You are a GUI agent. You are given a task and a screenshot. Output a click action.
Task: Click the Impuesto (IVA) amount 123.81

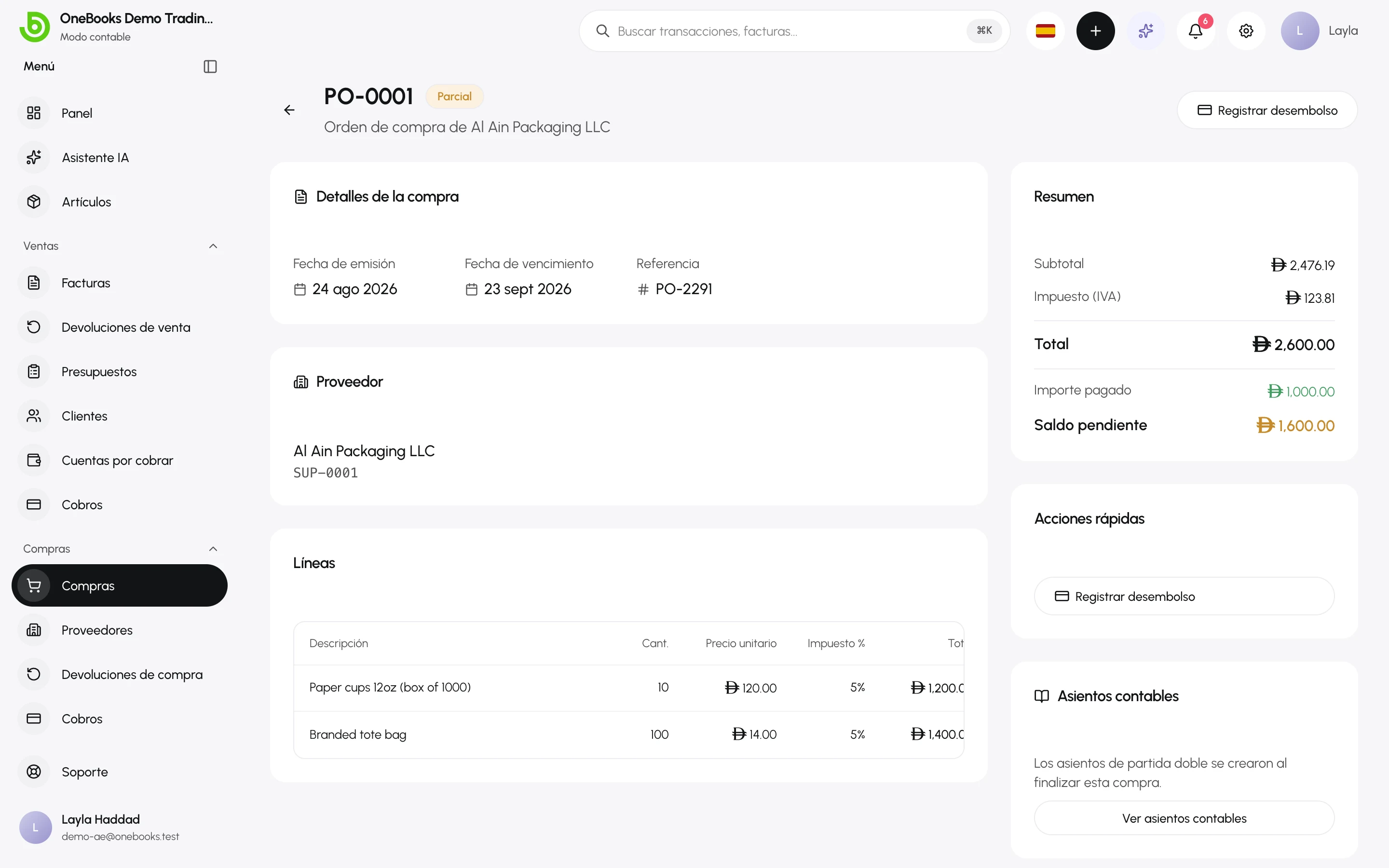(x=1310, y=298)
